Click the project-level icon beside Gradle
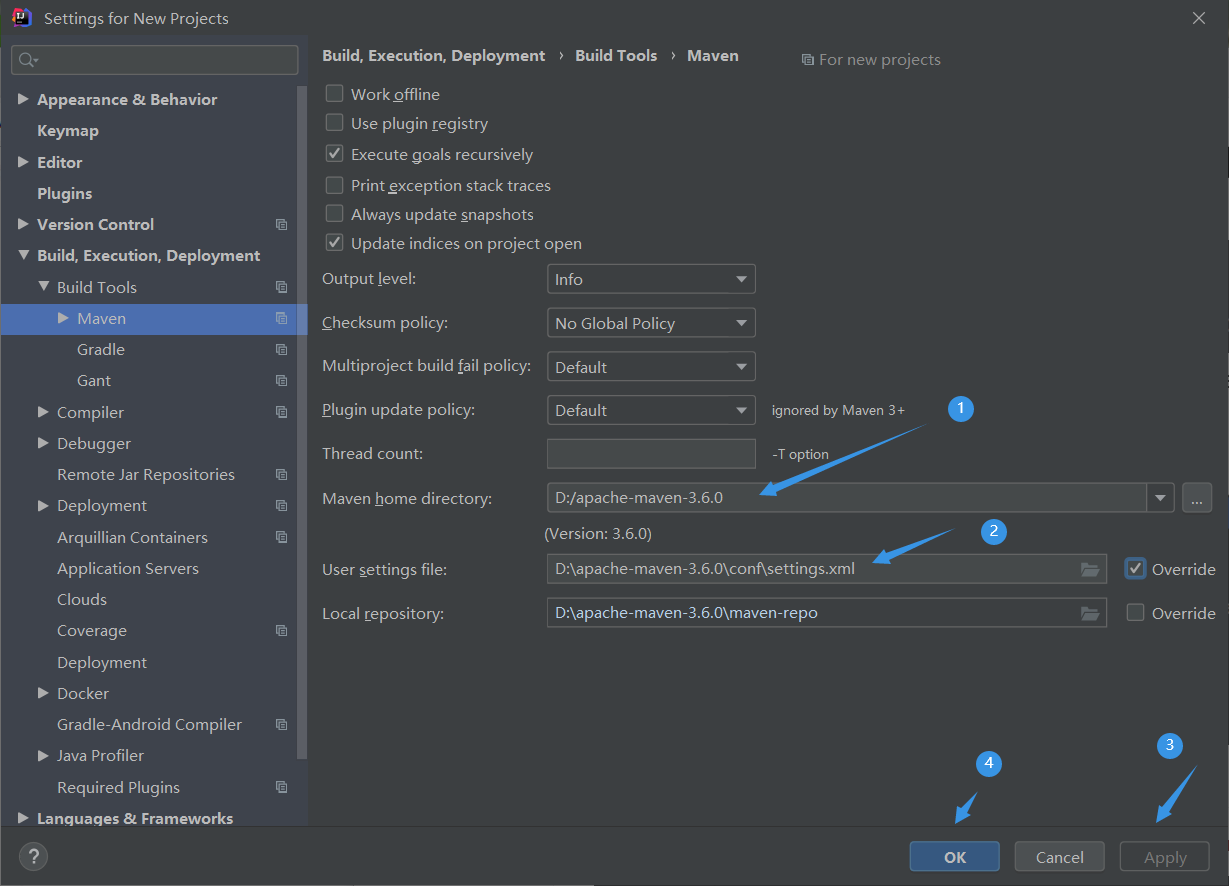This screenshot has width=1229, height=886. click(281, 350)
